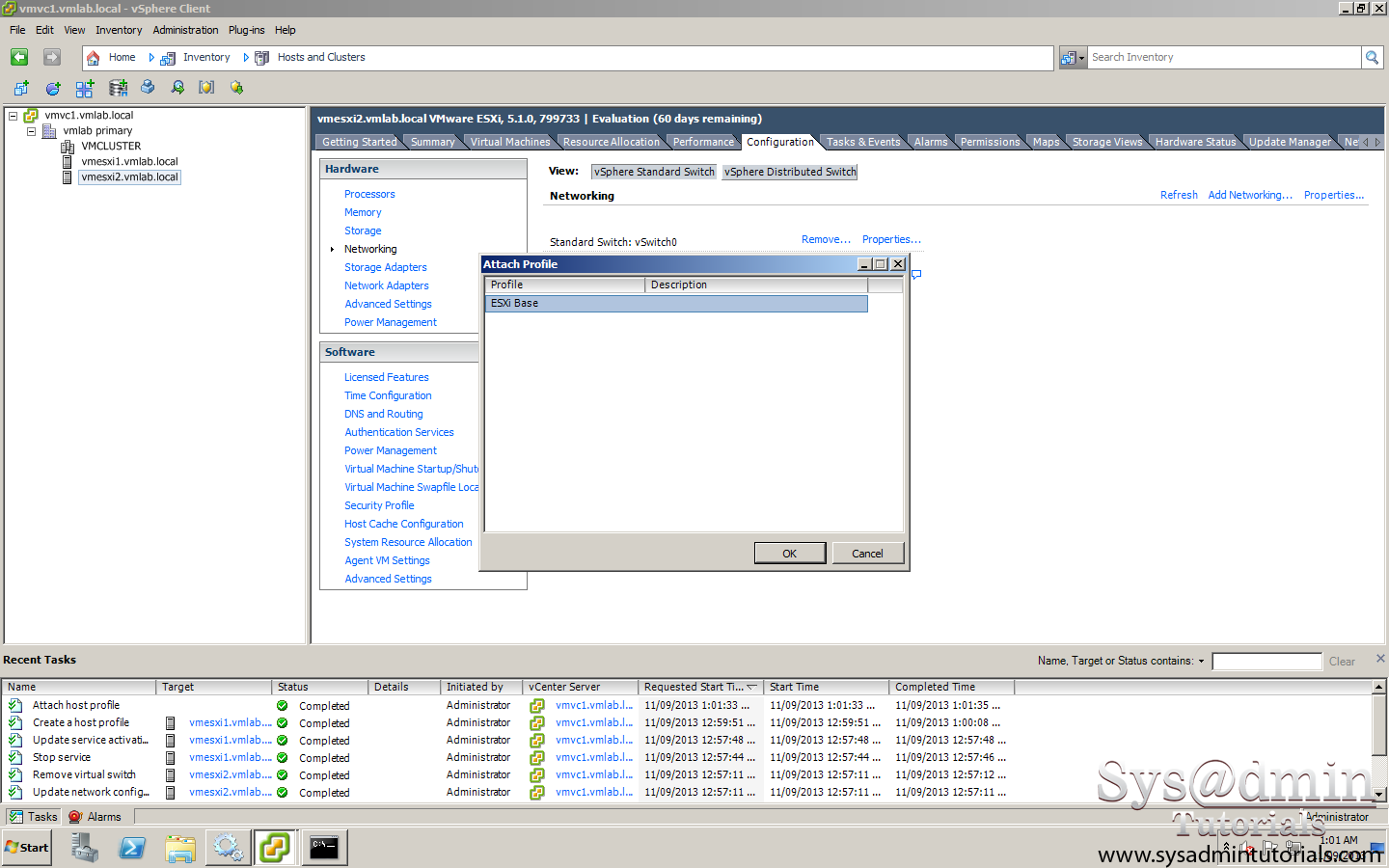The height and width of the screenshot is (868, 1389).
Task: Click the tab strip left scroll arrow
Action: (1365, 142)
